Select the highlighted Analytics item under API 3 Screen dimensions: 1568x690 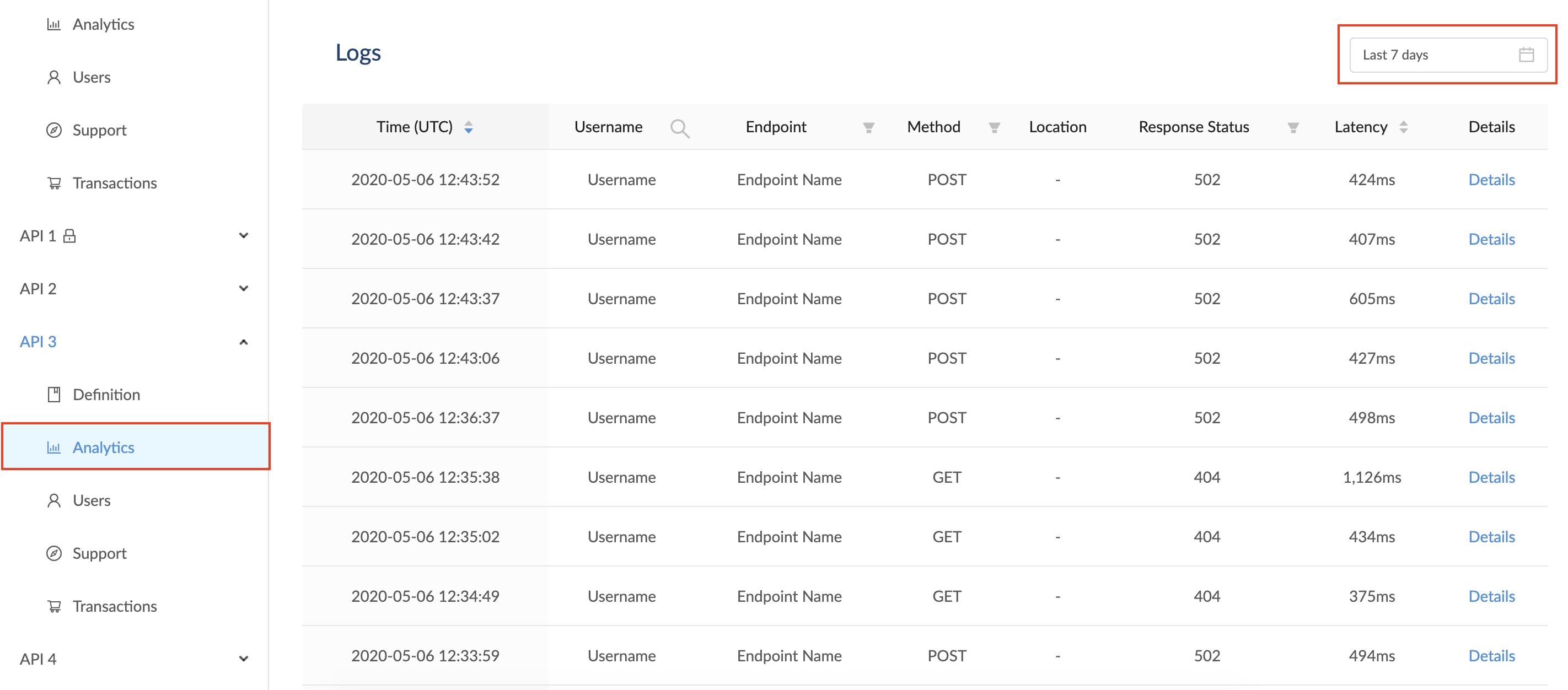(104, 448)
